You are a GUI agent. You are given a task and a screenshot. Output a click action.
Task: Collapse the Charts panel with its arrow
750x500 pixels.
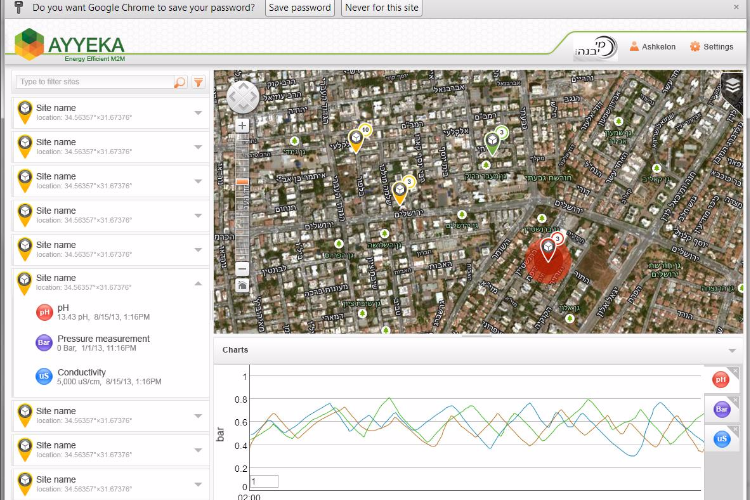click(x=732, y=351)
